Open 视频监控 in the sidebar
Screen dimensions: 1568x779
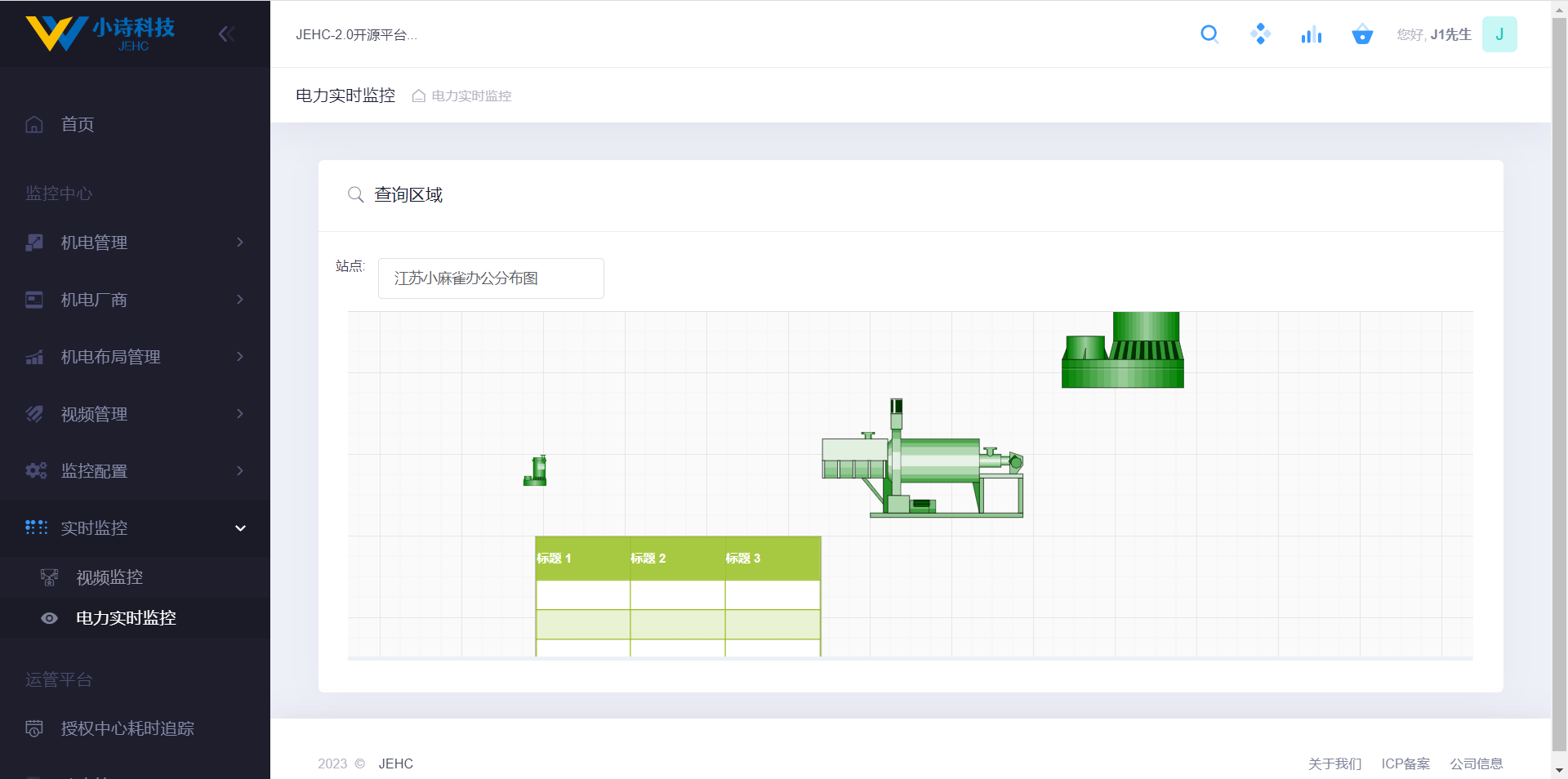(x=109, y=577)
